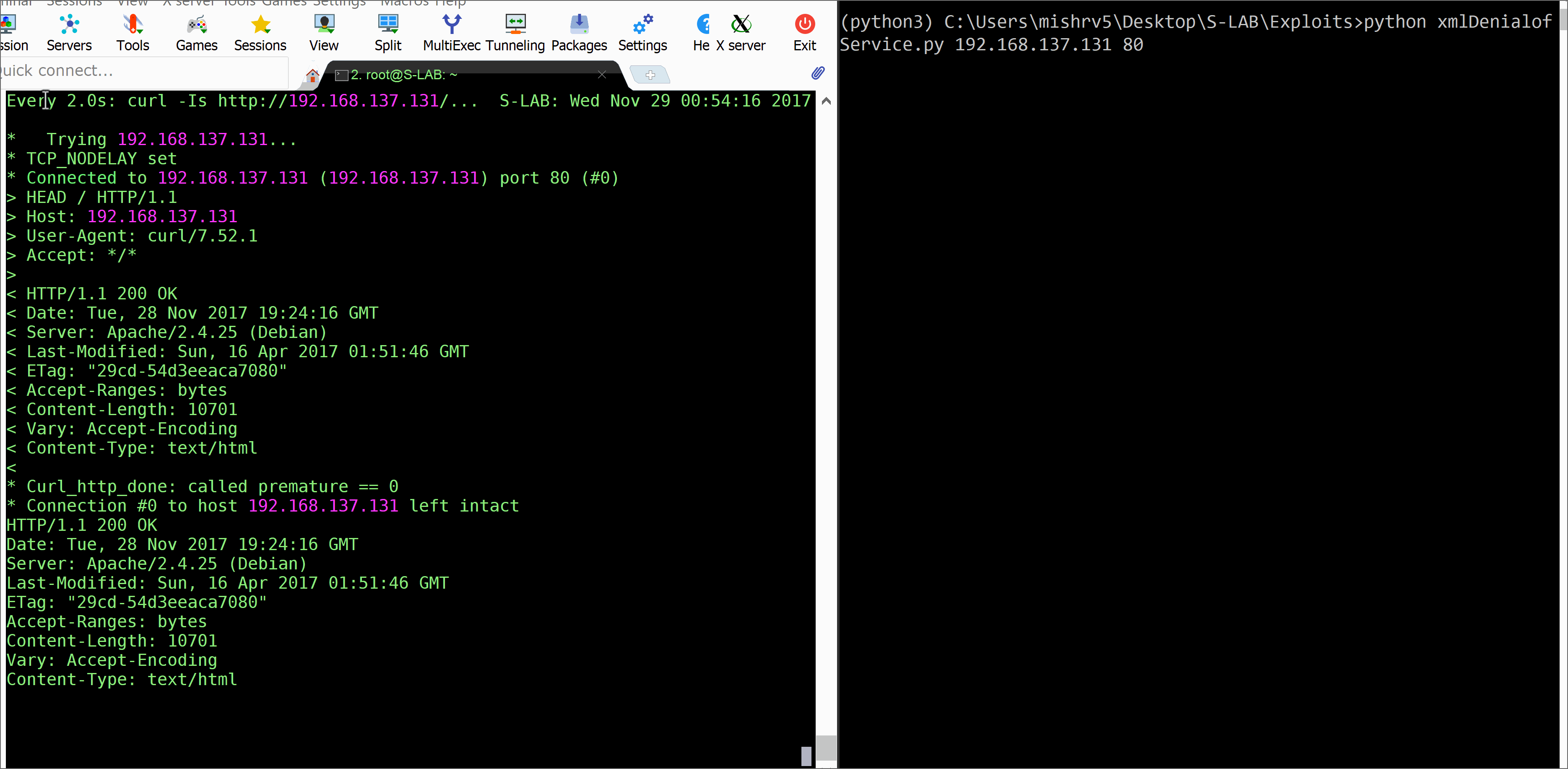
Task: Click the Sessions star icon
Action: (260, 24)
